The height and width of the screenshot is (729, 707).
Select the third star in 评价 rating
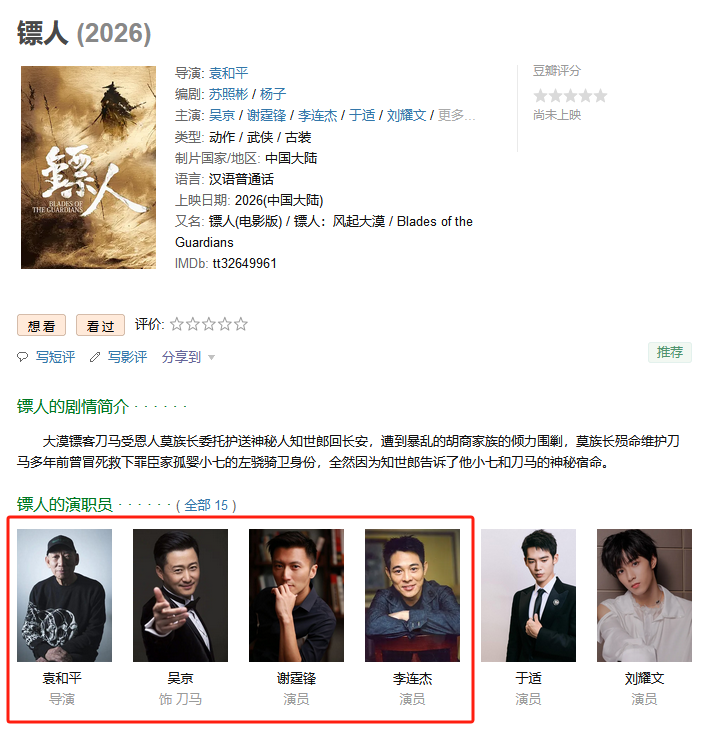[209, 324]
